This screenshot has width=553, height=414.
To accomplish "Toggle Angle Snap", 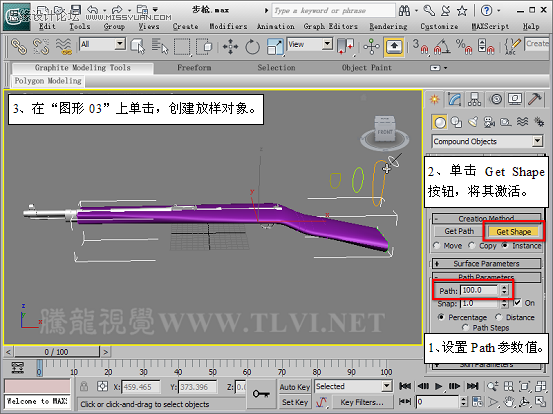I will pos(442,46).
